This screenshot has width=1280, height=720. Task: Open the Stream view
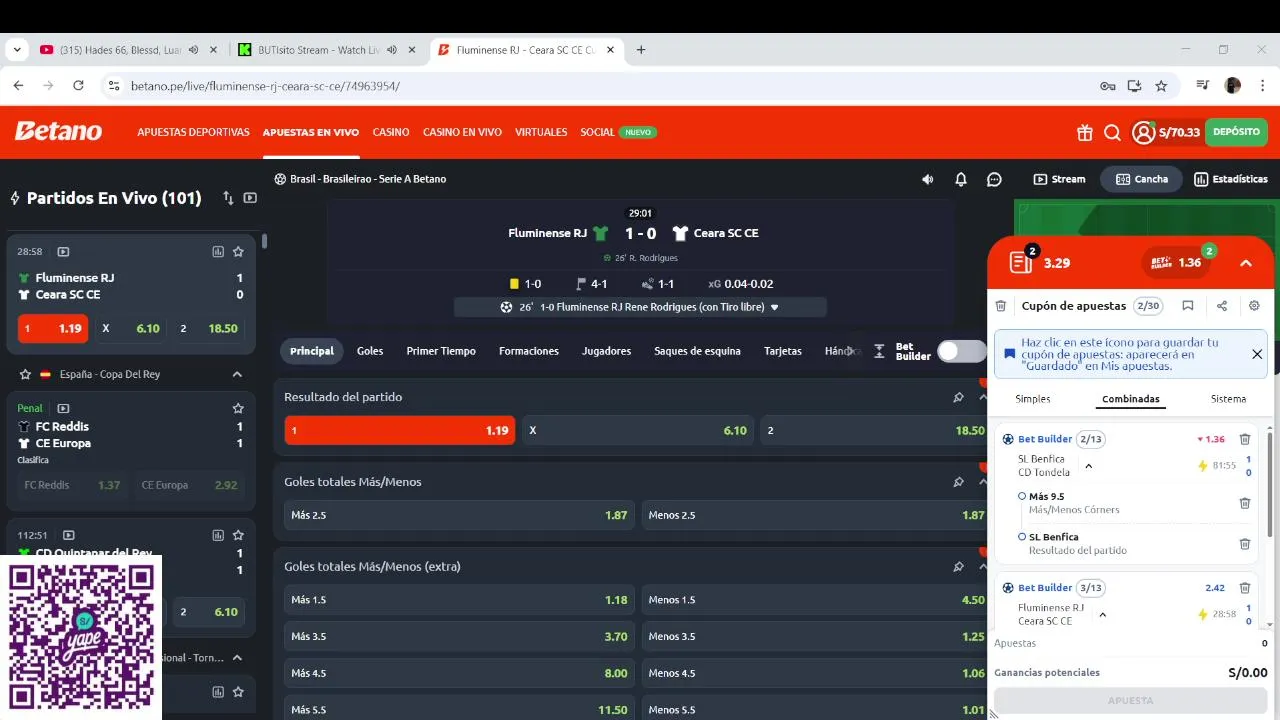pyautogui.click(x=1059, y=179)
